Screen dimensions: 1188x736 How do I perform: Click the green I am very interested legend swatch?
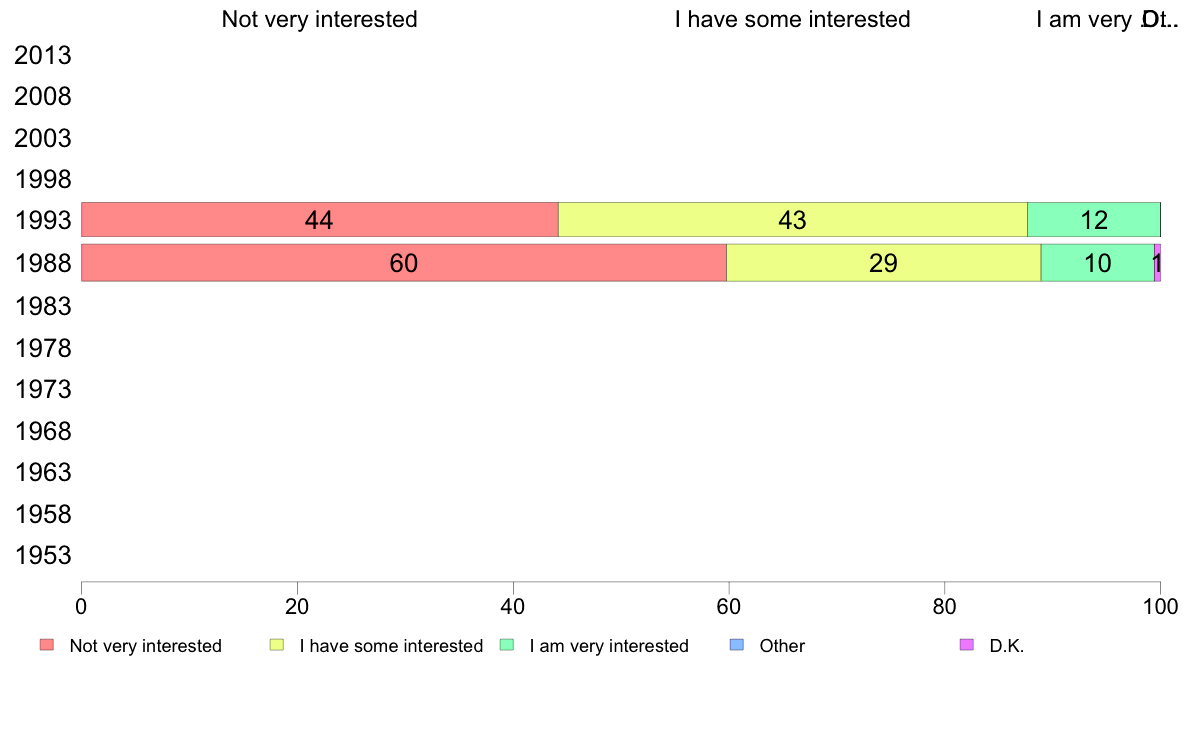[507, 645]
